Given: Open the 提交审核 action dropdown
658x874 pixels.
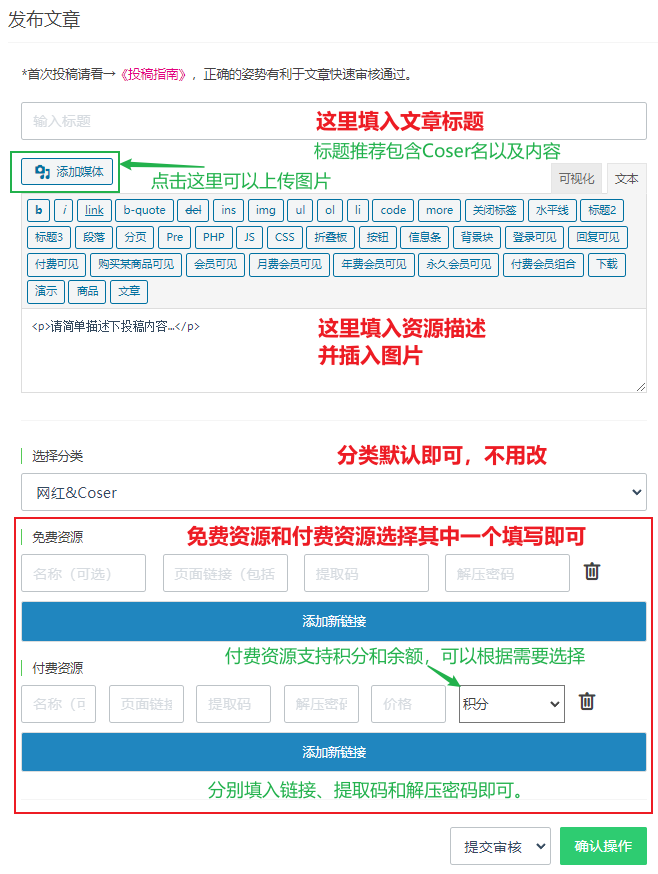Looking at the screenshot, I should [x=500, y=846].
